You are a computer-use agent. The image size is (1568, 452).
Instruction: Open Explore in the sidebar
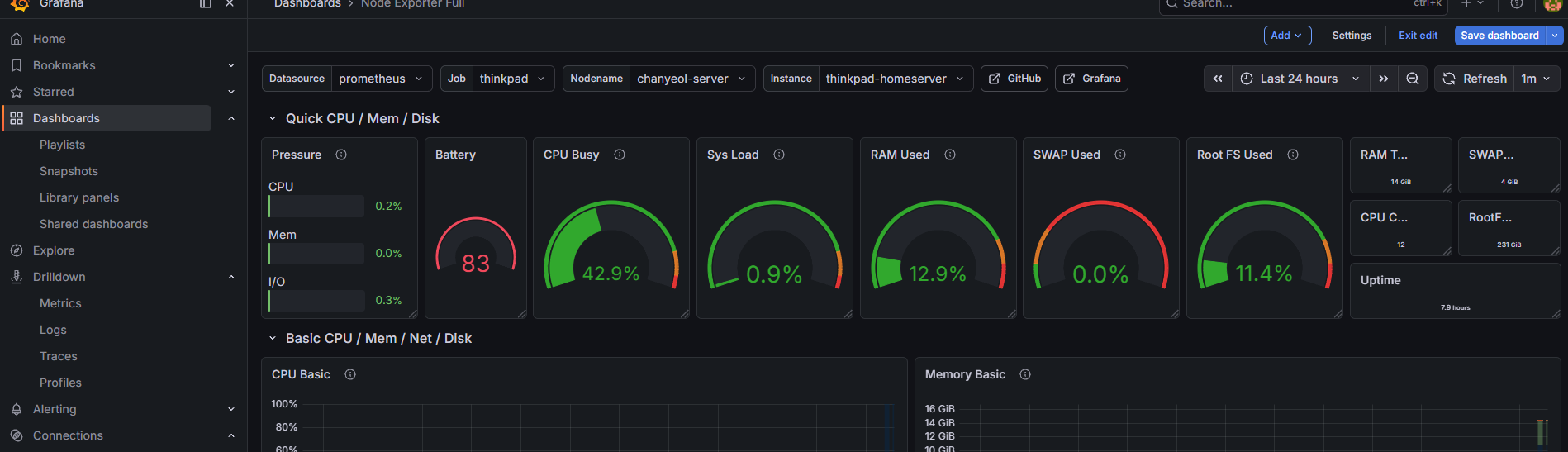(x=54, y=250)
